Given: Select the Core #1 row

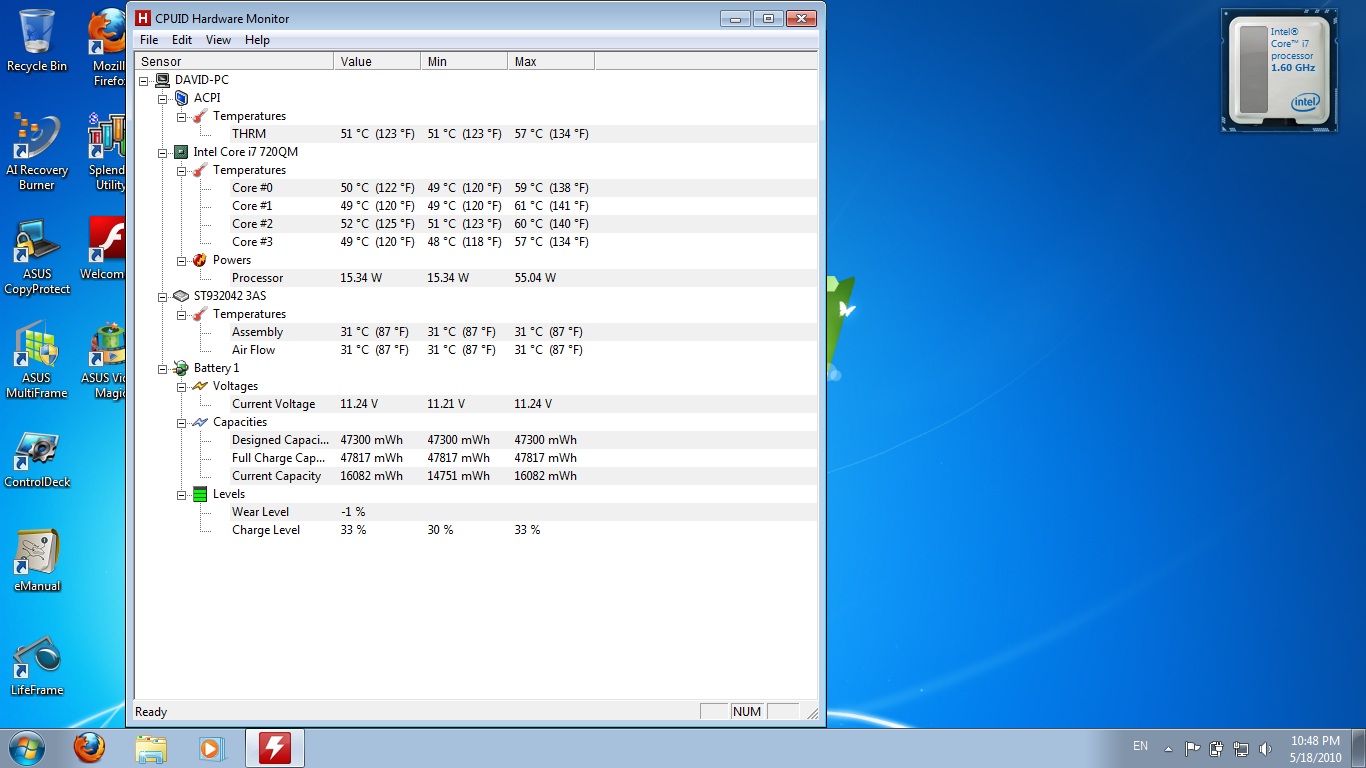Looking at the screenshot, I should pos(476,206).
